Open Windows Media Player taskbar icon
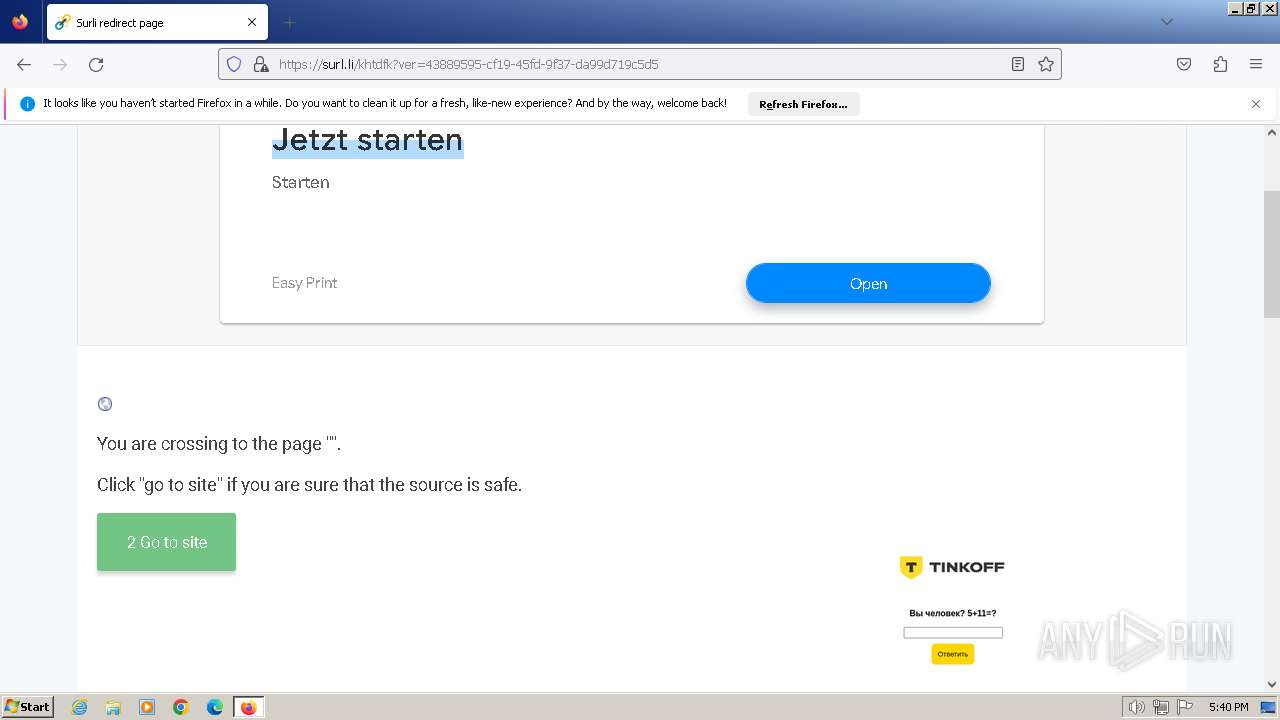 (147, 707)
